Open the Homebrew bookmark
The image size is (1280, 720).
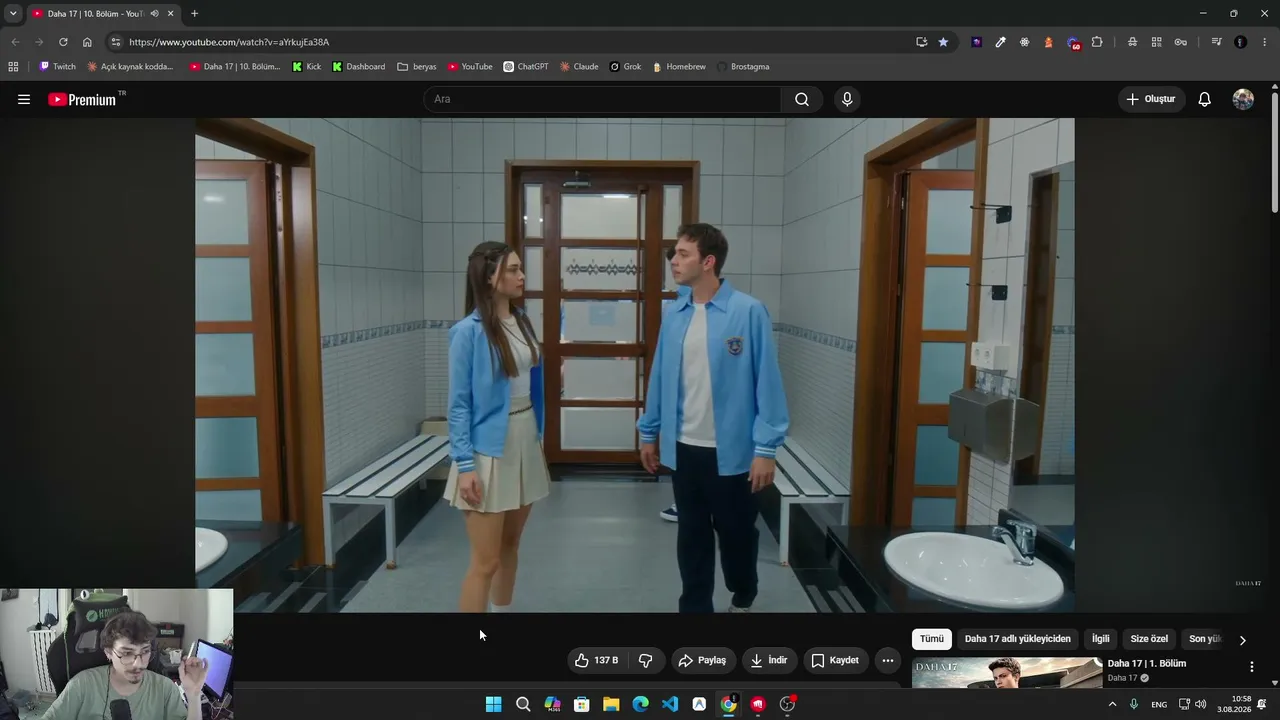pos(679,67)
